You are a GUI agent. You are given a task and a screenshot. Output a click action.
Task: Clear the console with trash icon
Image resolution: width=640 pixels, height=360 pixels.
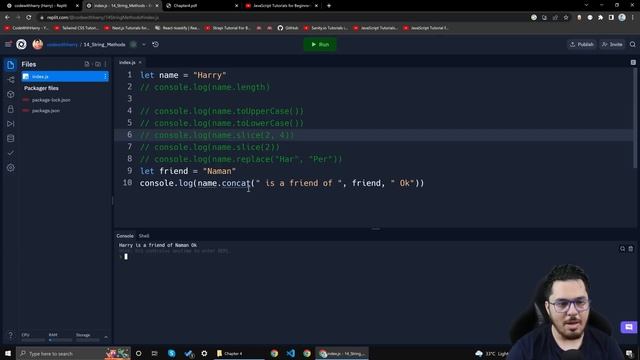tap(631, 249)
